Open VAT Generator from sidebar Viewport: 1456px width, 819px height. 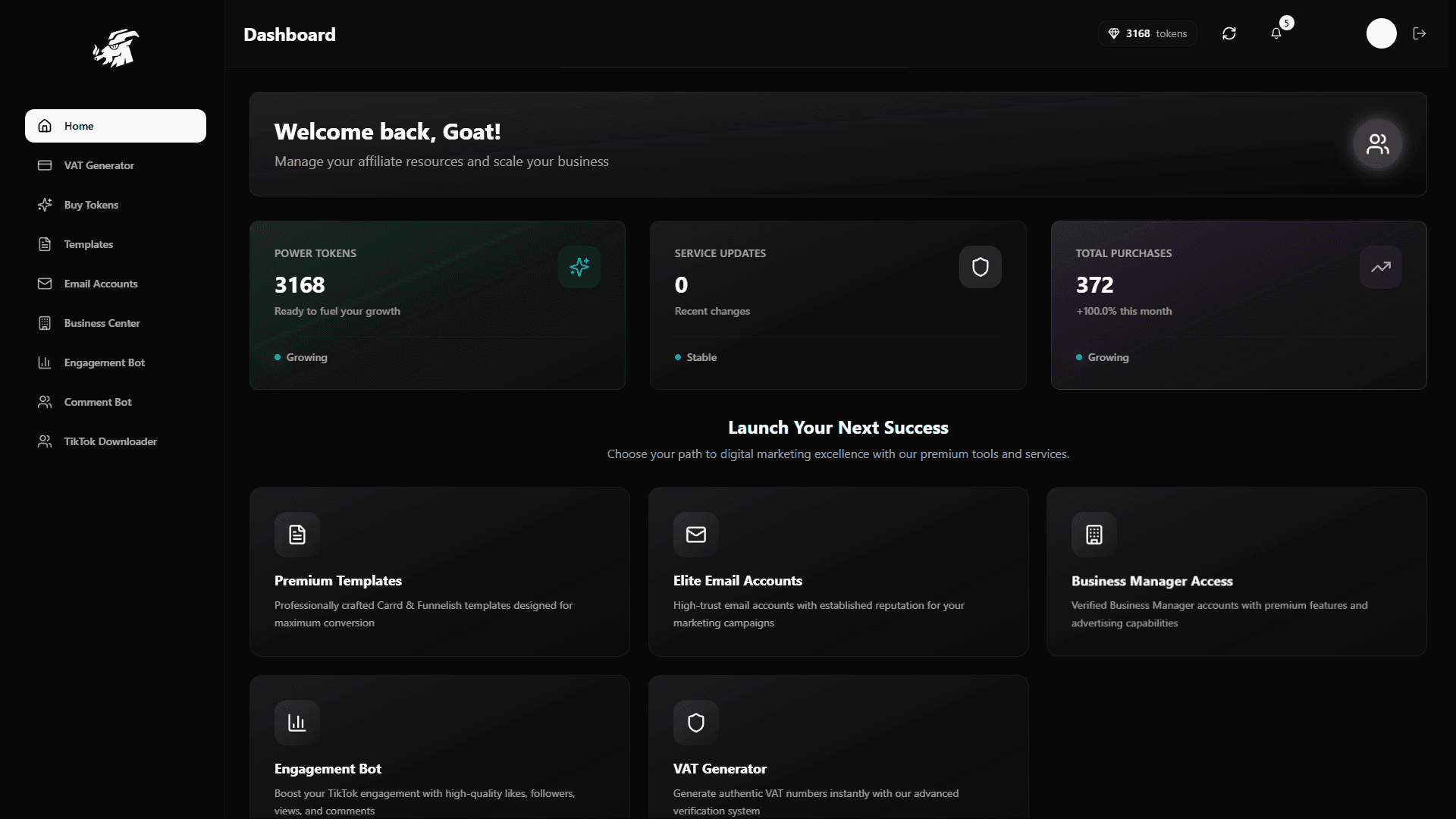[x=99, y=165]
